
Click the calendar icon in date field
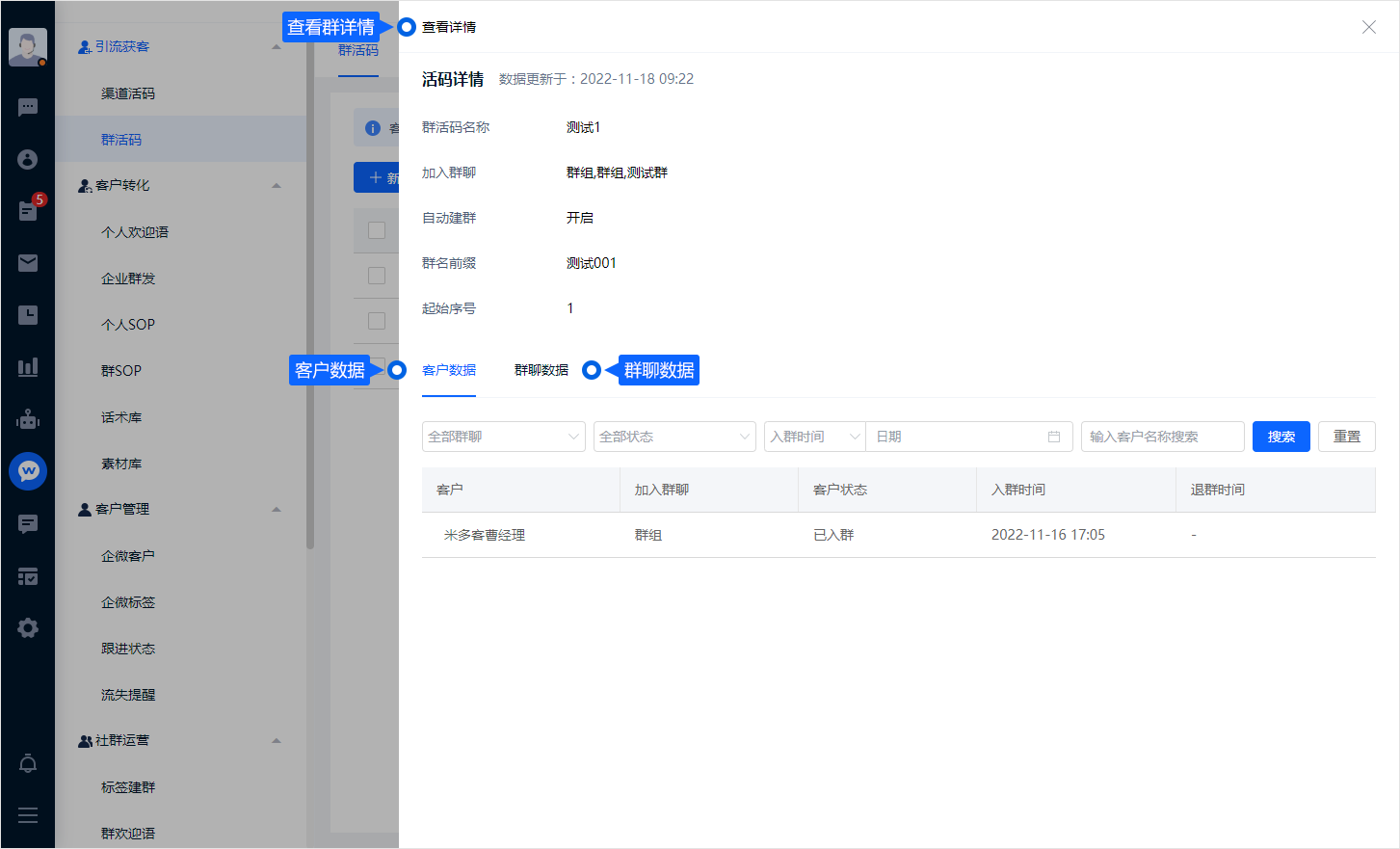(x=1054, y=437)
